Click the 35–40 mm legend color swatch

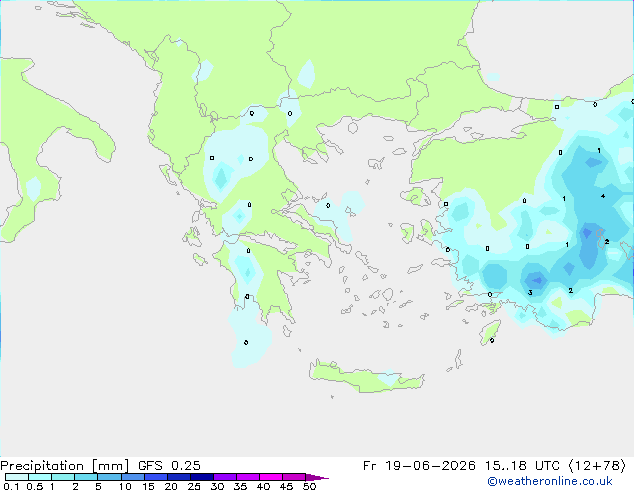(x=247, y=477)
